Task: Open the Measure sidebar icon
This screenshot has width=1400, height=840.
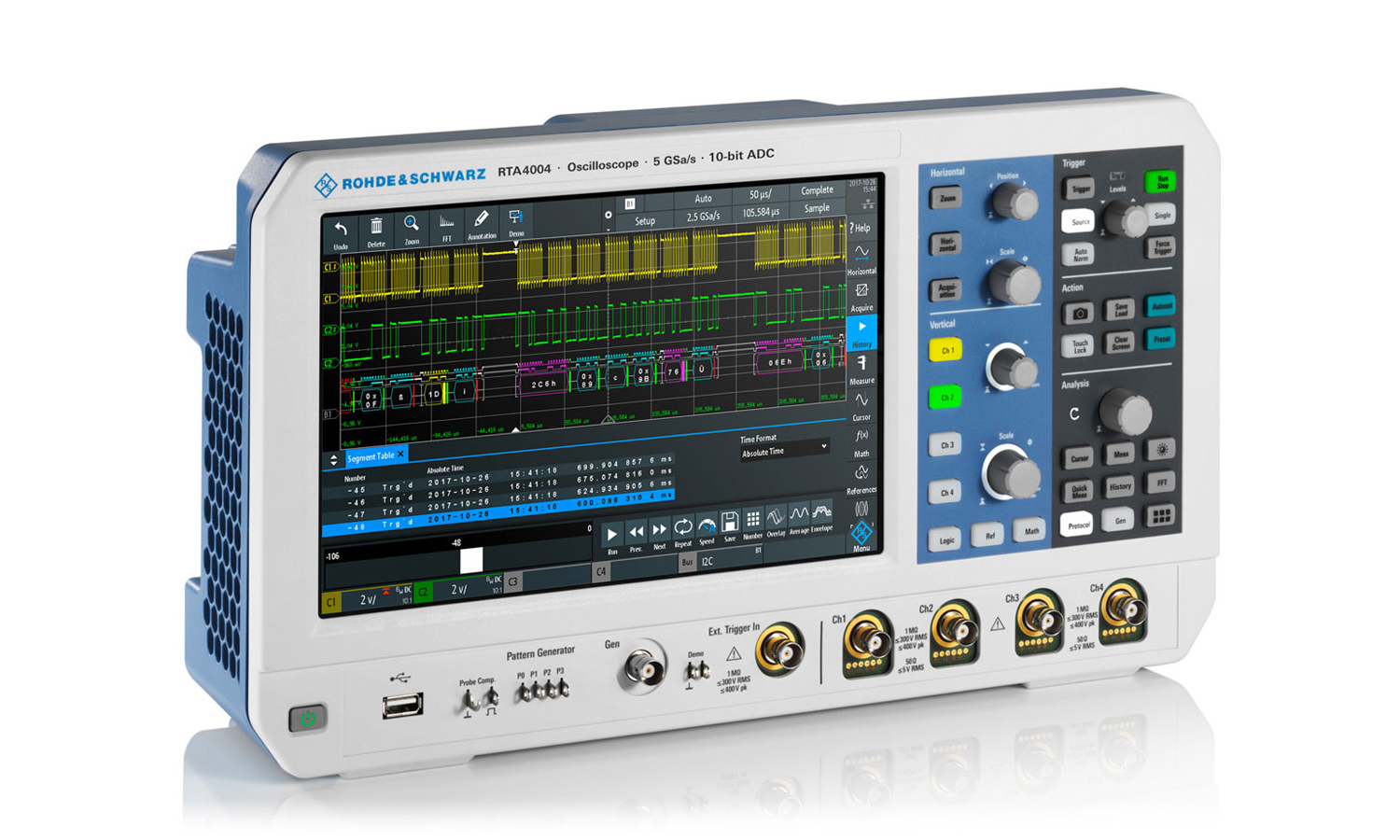Action: tap(861, 370)
